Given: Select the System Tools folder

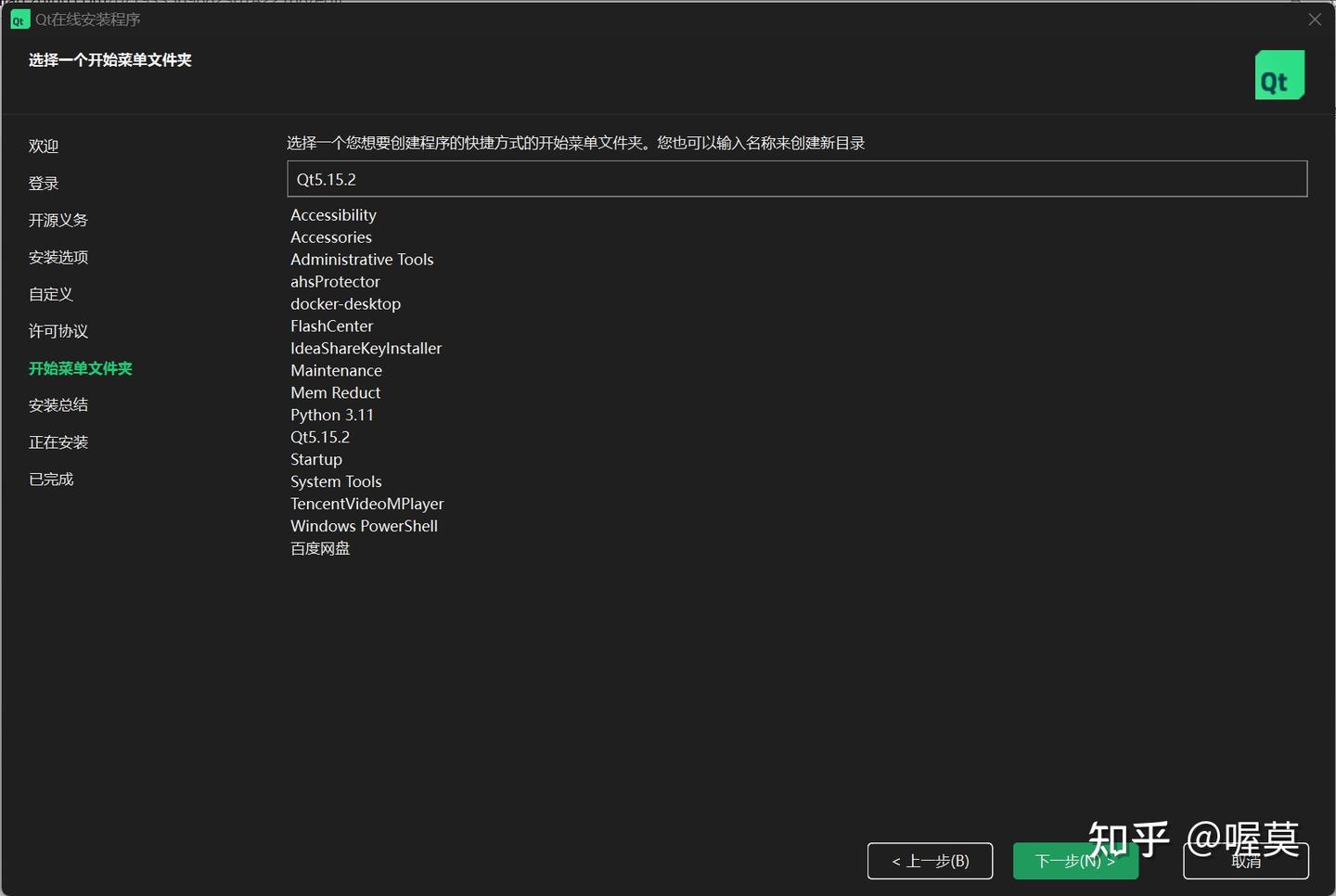Looking at the screenshot, I should coord(336,481).
